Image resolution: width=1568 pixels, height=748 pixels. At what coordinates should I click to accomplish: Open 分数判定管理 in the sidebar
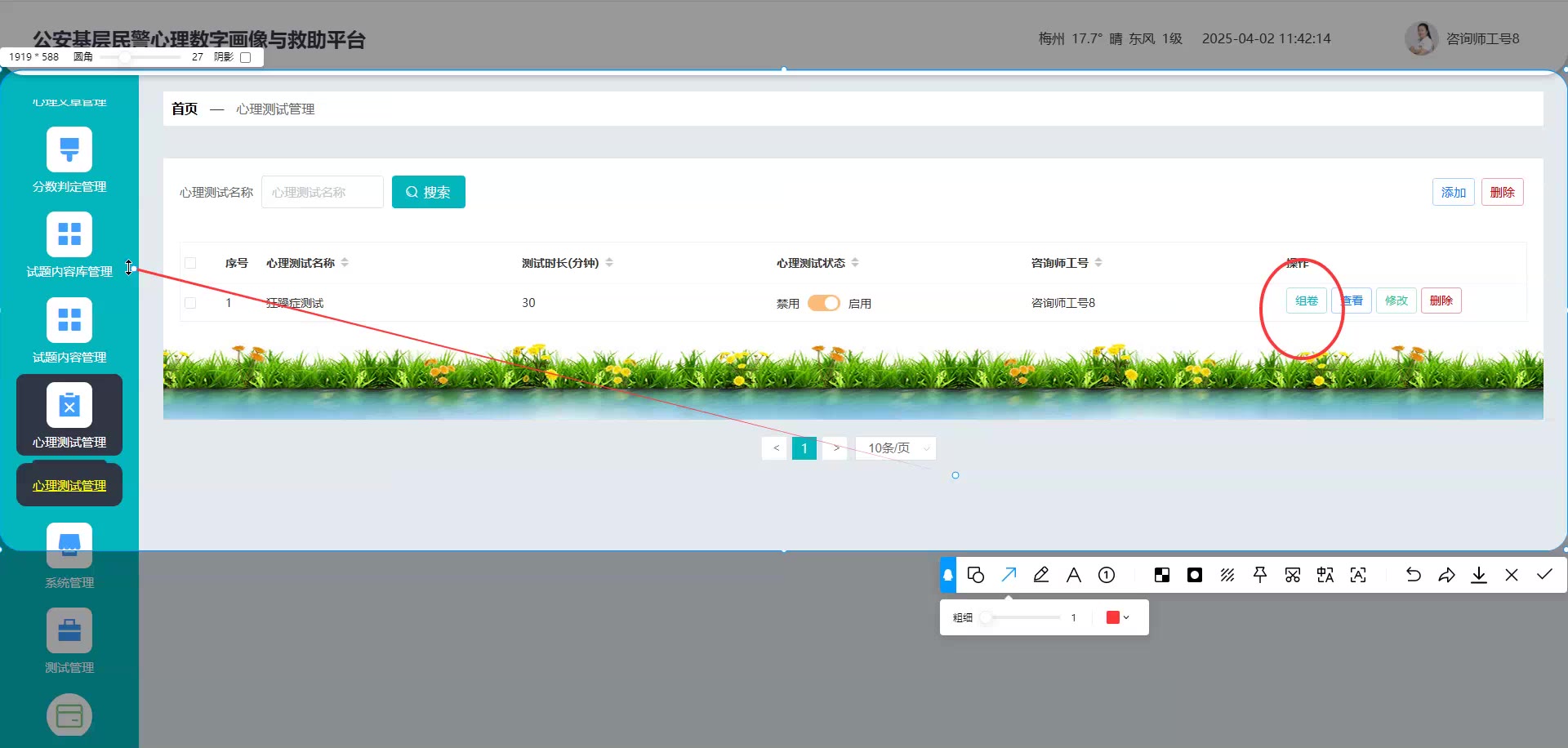coord(69,161)
